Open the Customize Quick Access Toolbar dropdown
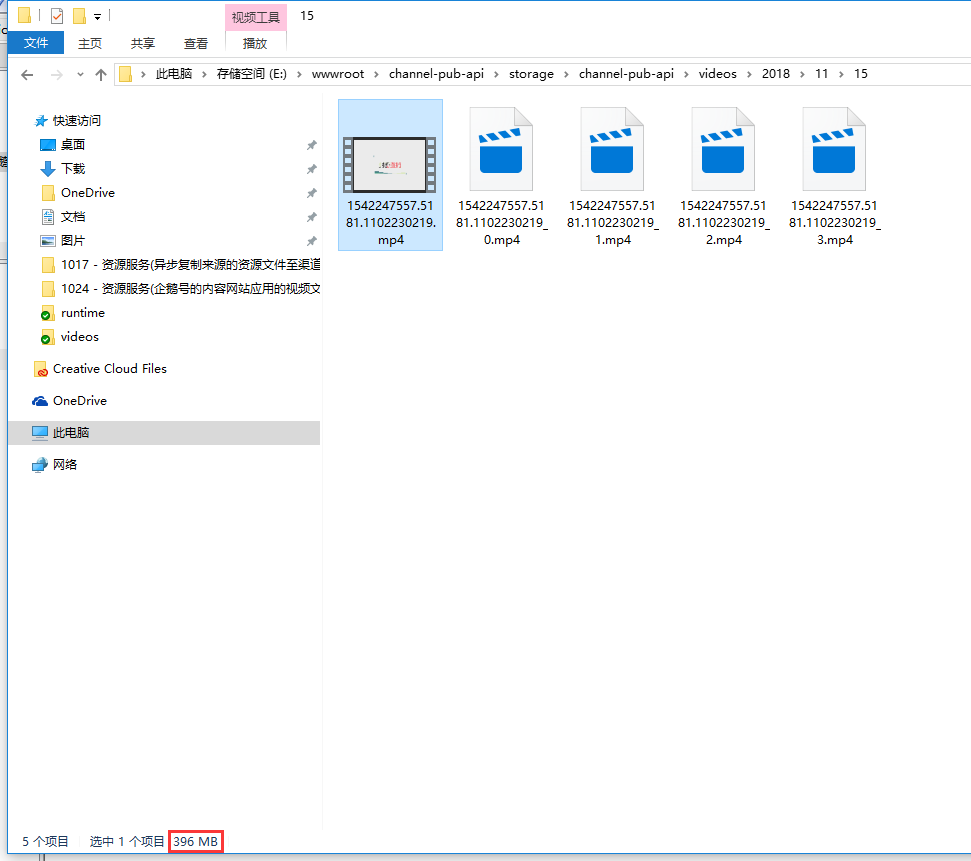This screenshot has width=971, height=861. tap(97, 17)
